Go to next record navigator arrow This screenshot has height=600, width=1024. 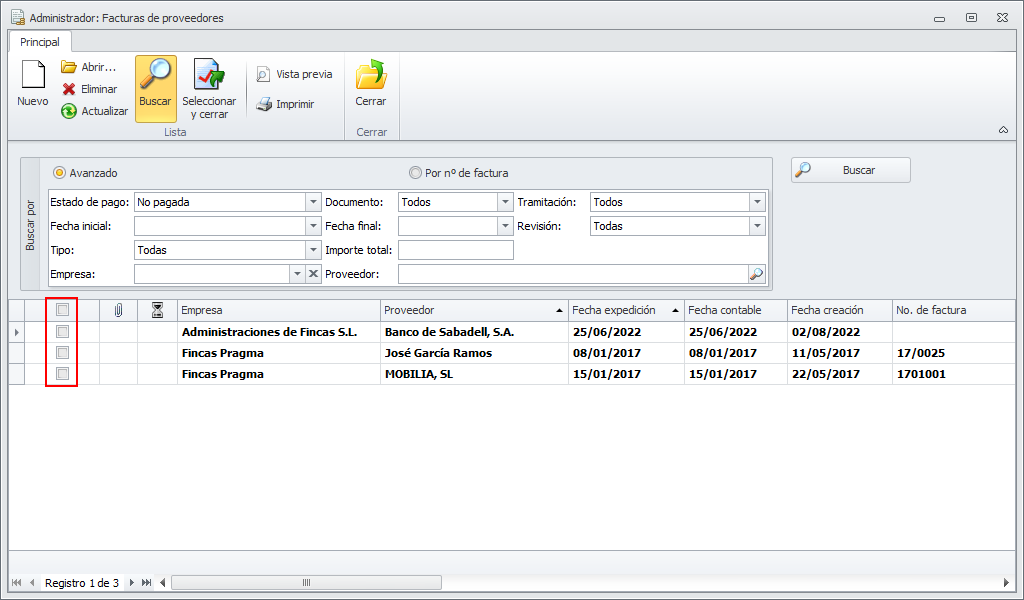tap(131, 582)
